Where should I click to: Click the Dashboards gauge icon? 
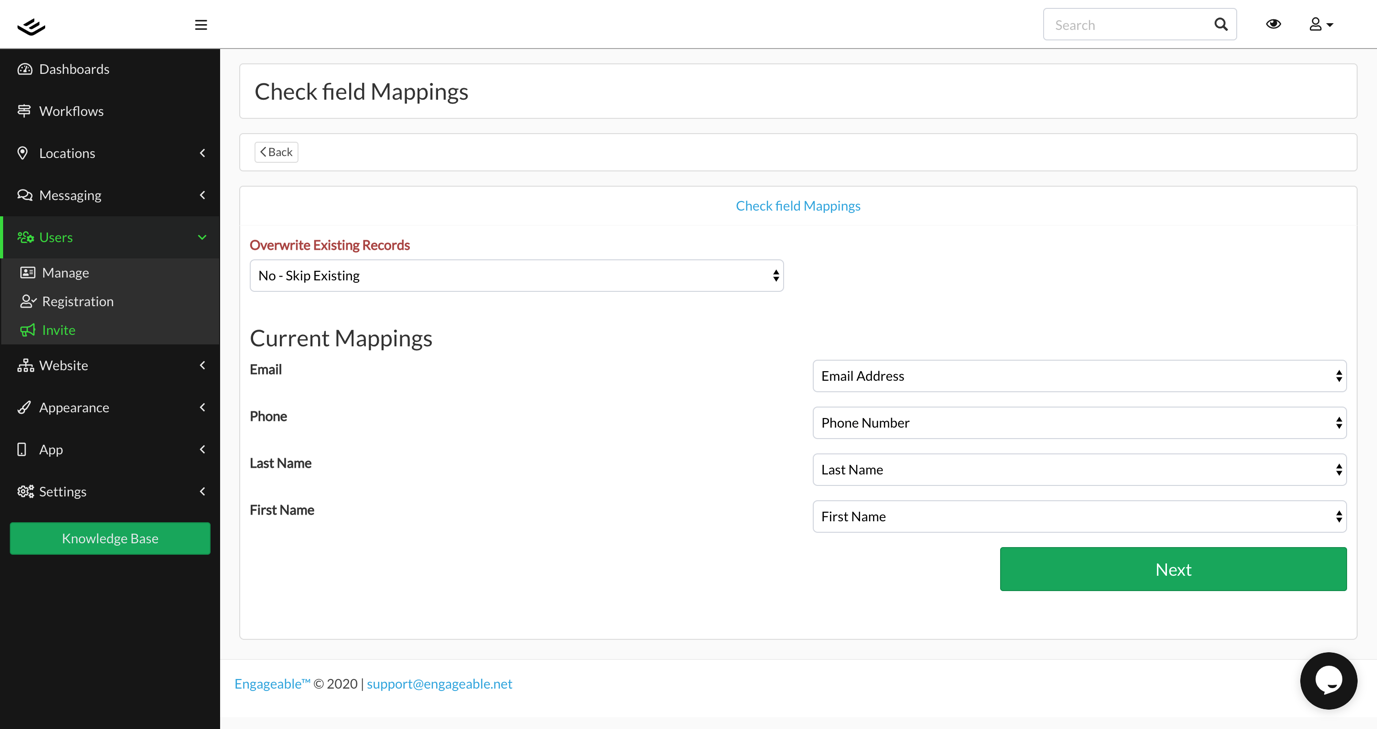[24, 69]
